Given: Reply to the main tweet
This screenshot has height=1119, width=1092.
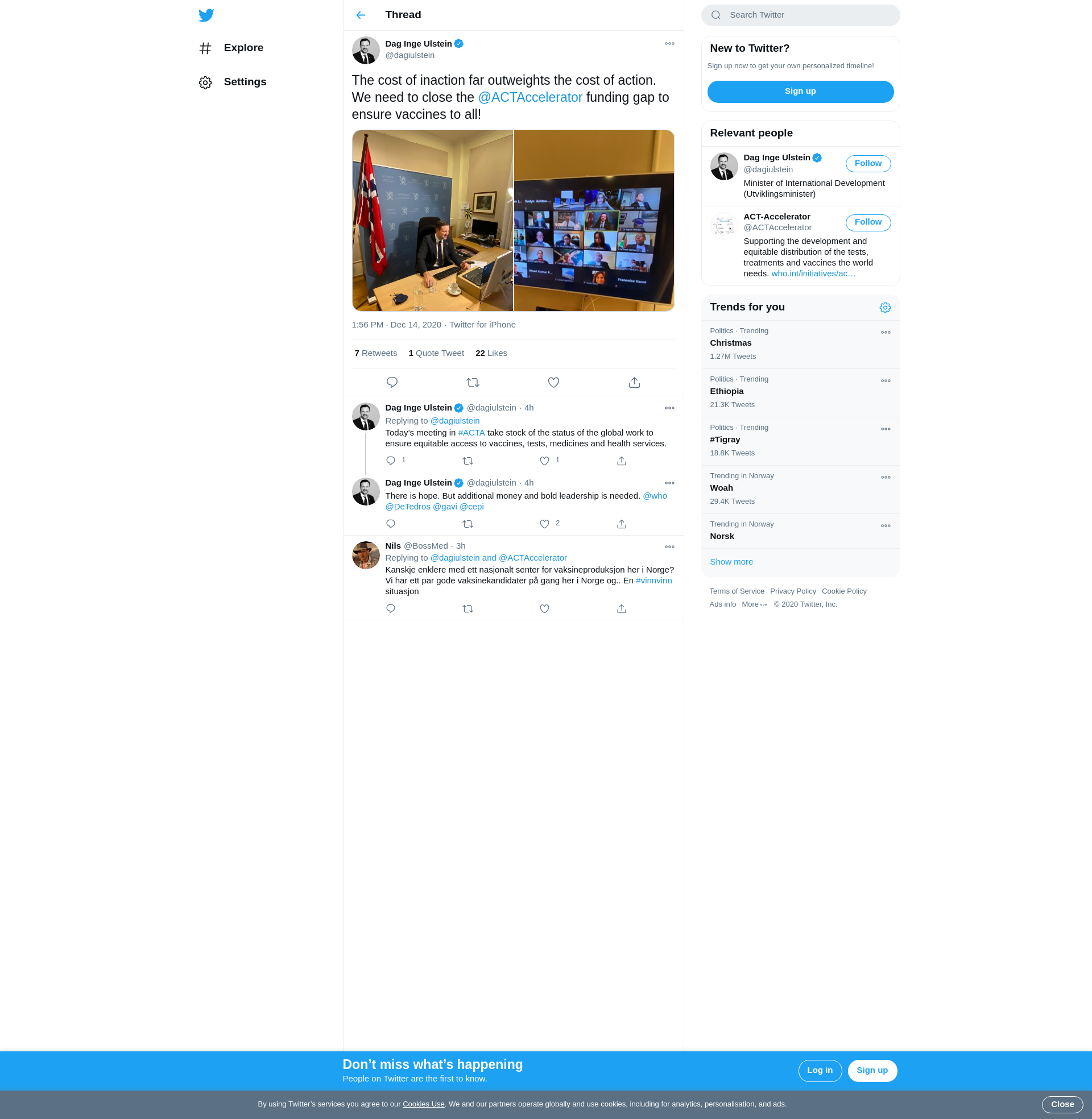Looking at the screenshot, I should [392, 382].
